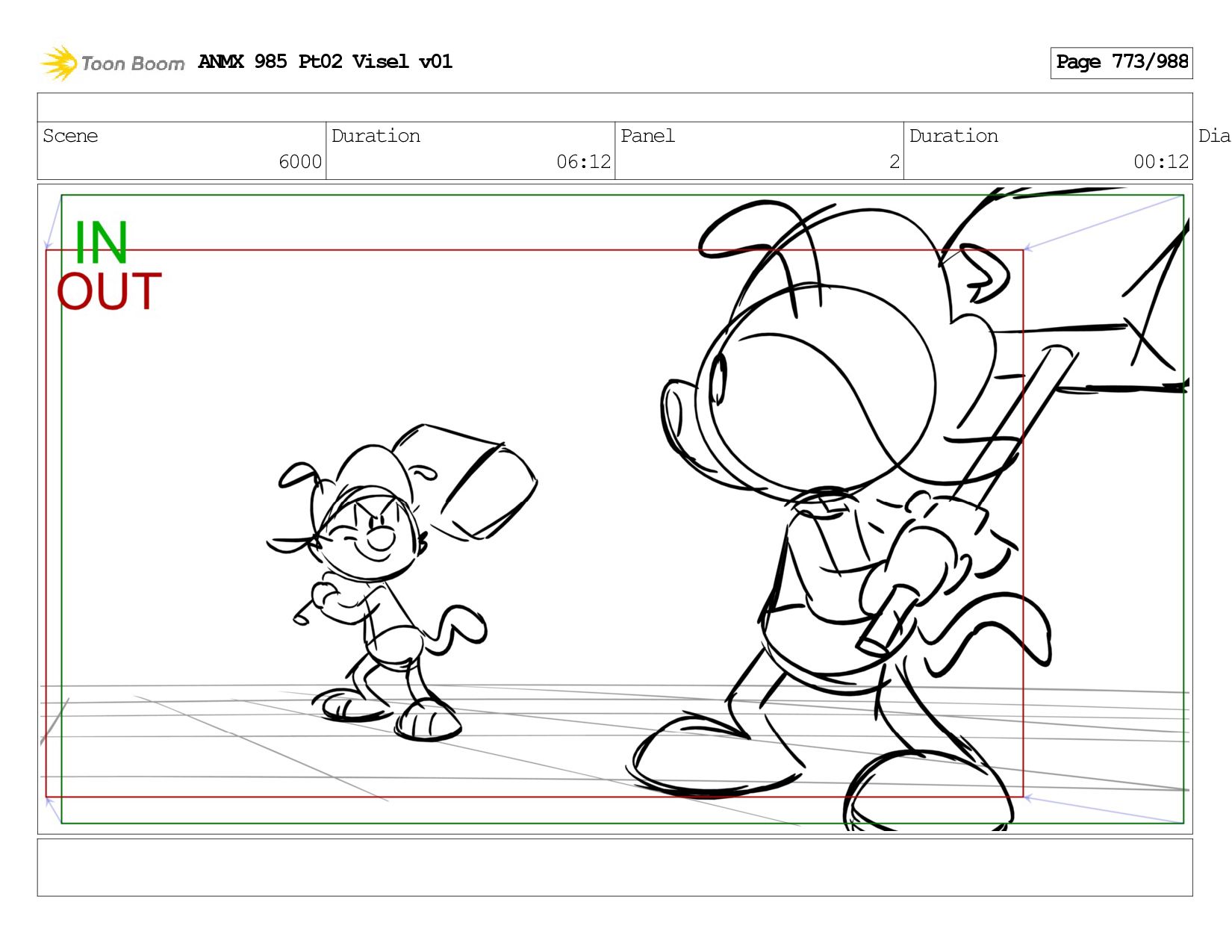Viewport: 1232px width, 952px height.
Task: Click the green 'IN' camera label
Action: pyautogui.click(x=102, y=243)
